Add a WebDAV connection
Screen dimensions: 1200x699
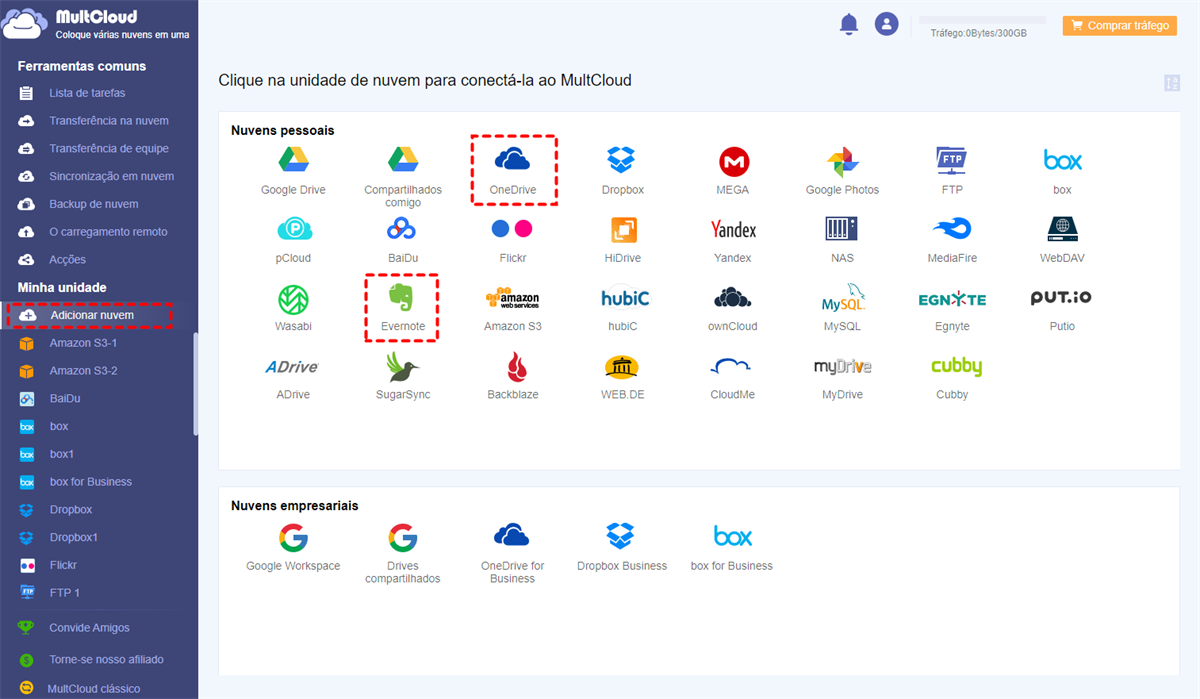[1062, 239]
